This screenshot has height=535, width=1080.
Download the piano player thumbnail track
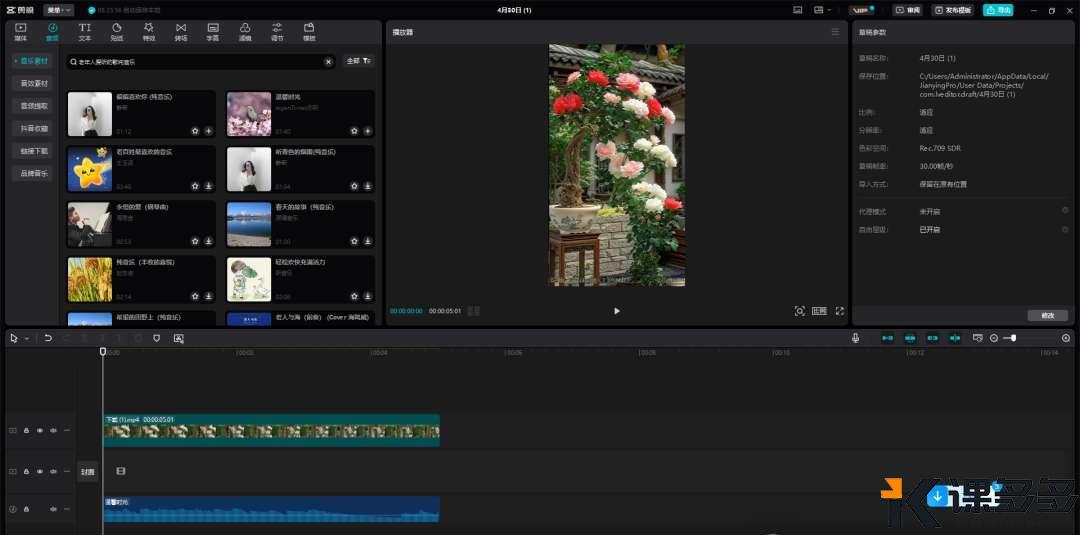209,241
